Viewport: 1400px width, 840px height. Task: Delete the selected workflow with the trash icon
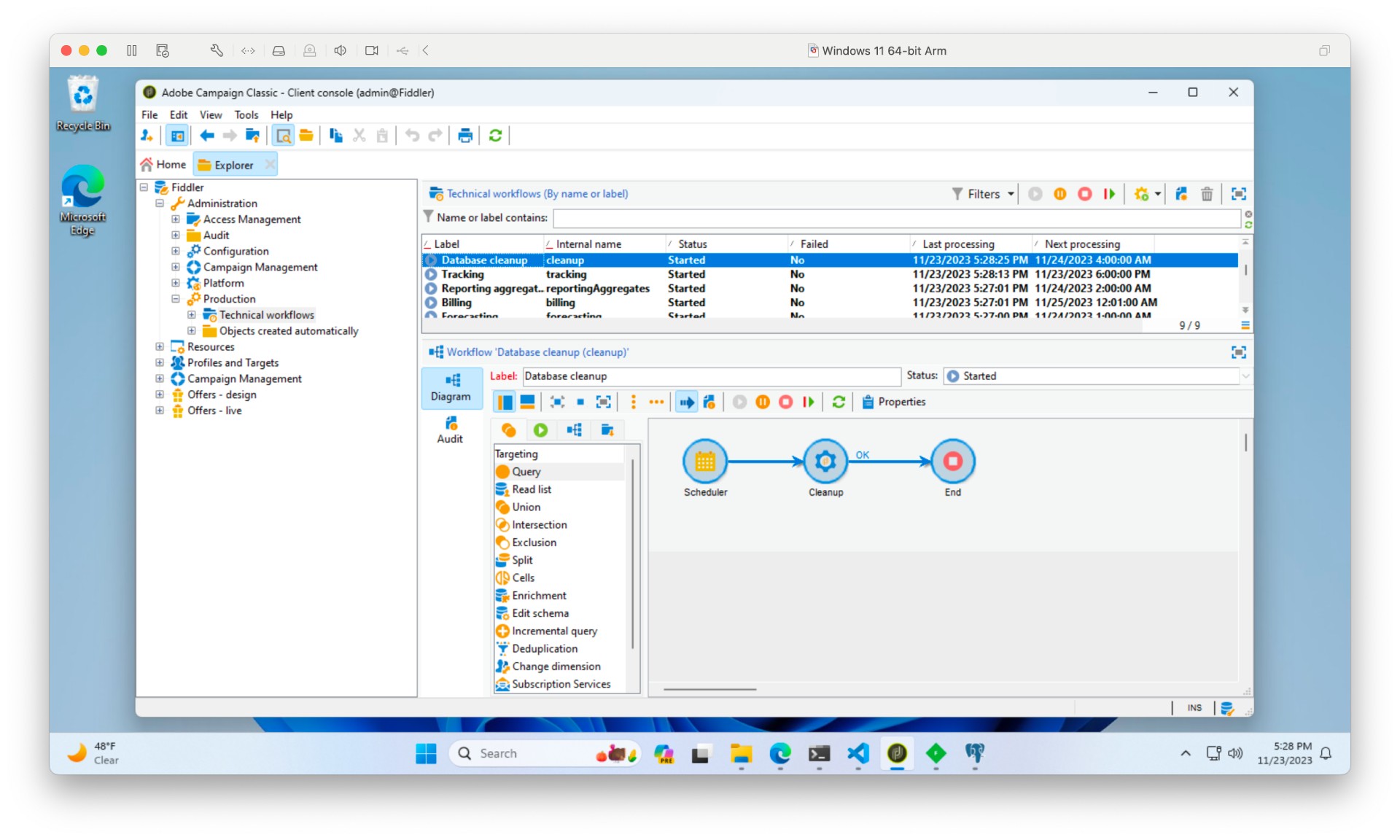point(1207,194)
